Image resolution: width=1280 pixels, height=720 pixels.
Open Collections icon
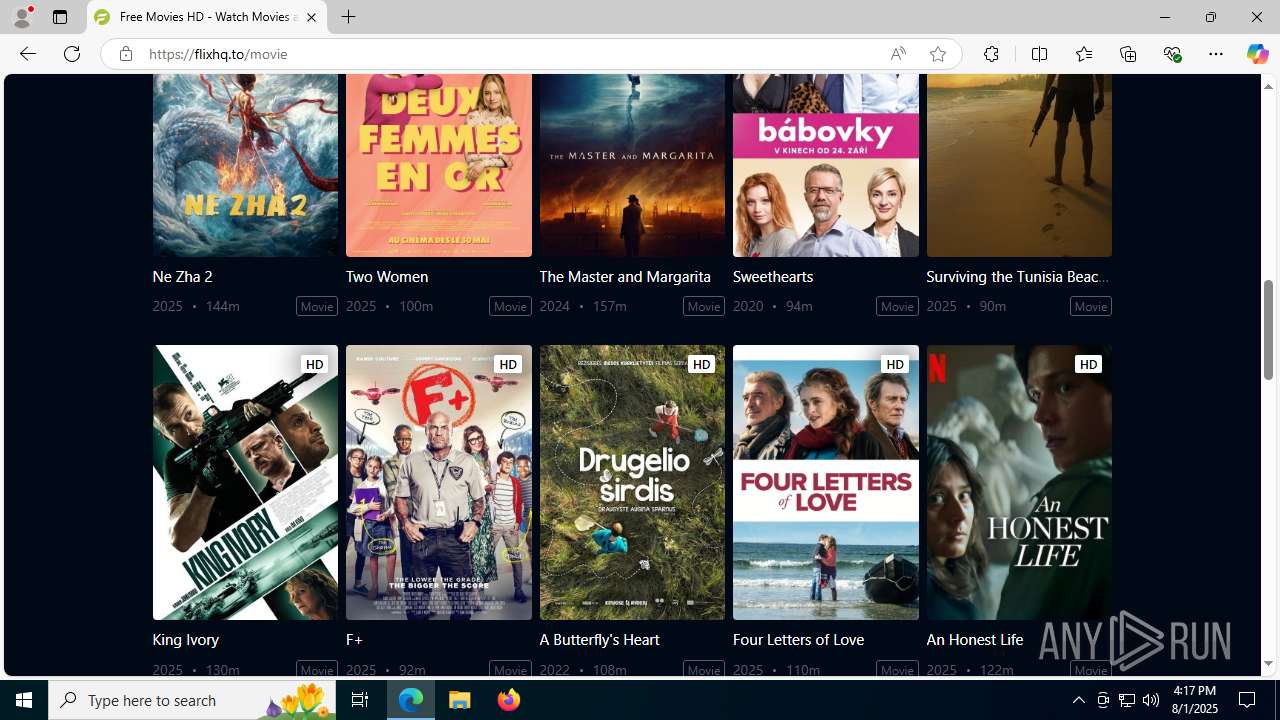click(x=1128, y=54)
